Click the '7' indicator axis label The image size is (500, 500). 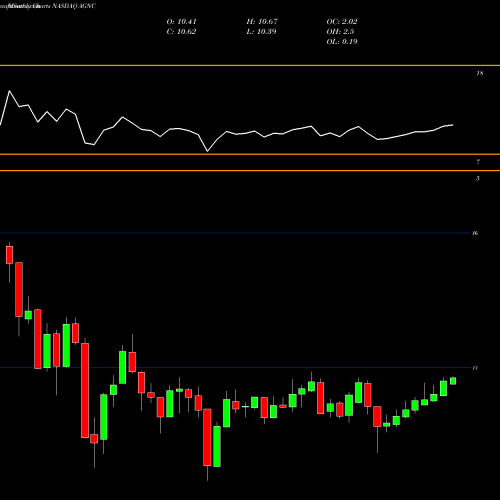[478, 162]
